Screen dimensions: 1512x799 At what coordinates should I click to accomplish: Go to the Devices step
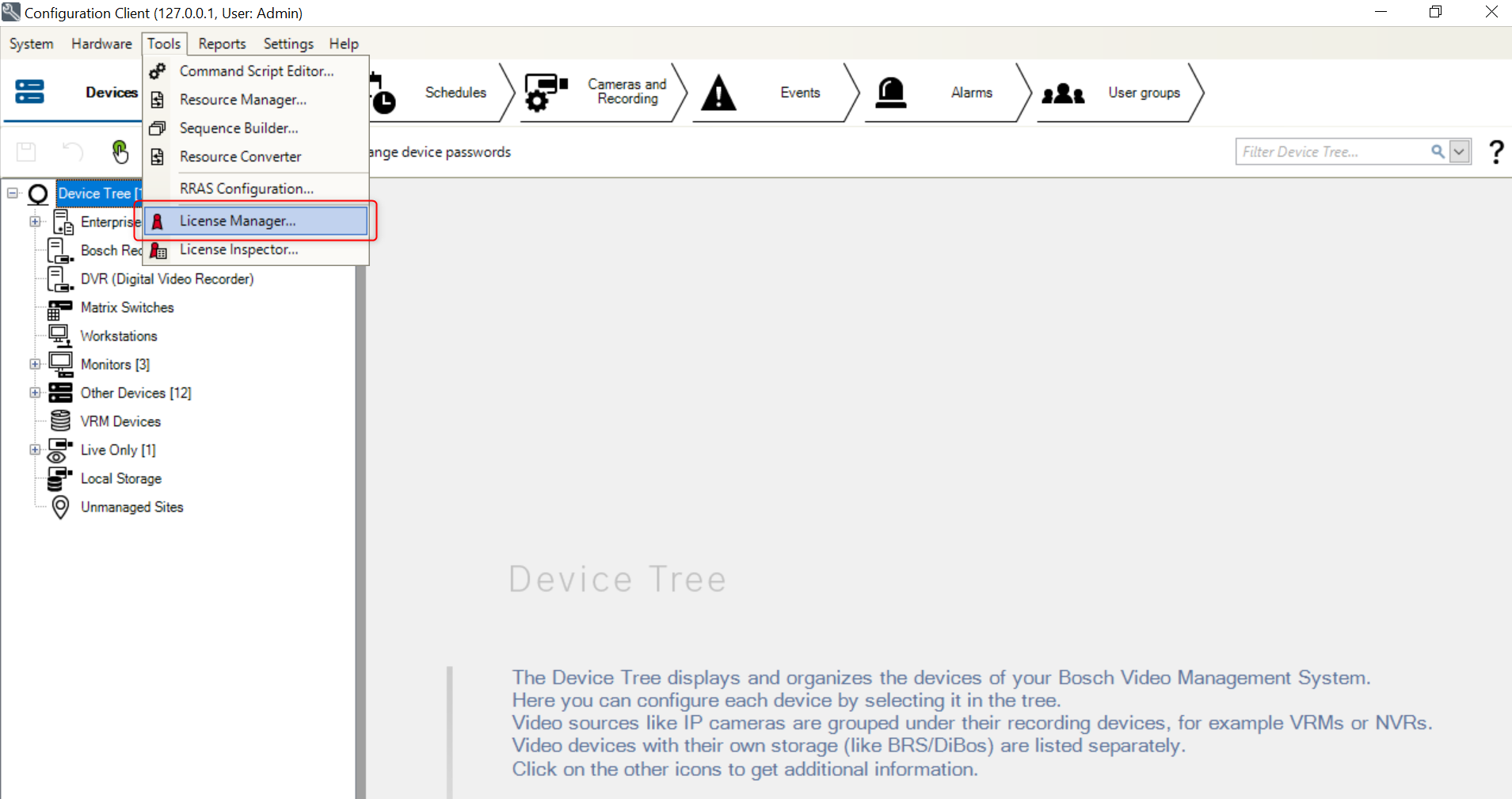pos(74,93)
